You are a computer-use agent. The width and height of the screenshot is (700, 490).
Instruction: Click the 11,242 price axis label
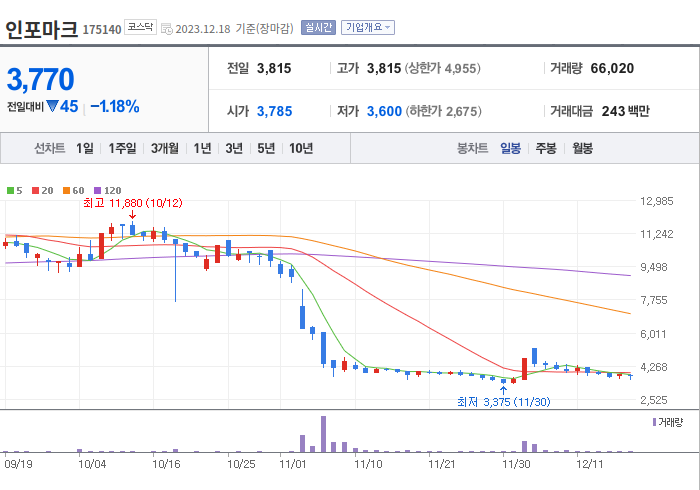(657, 234)
